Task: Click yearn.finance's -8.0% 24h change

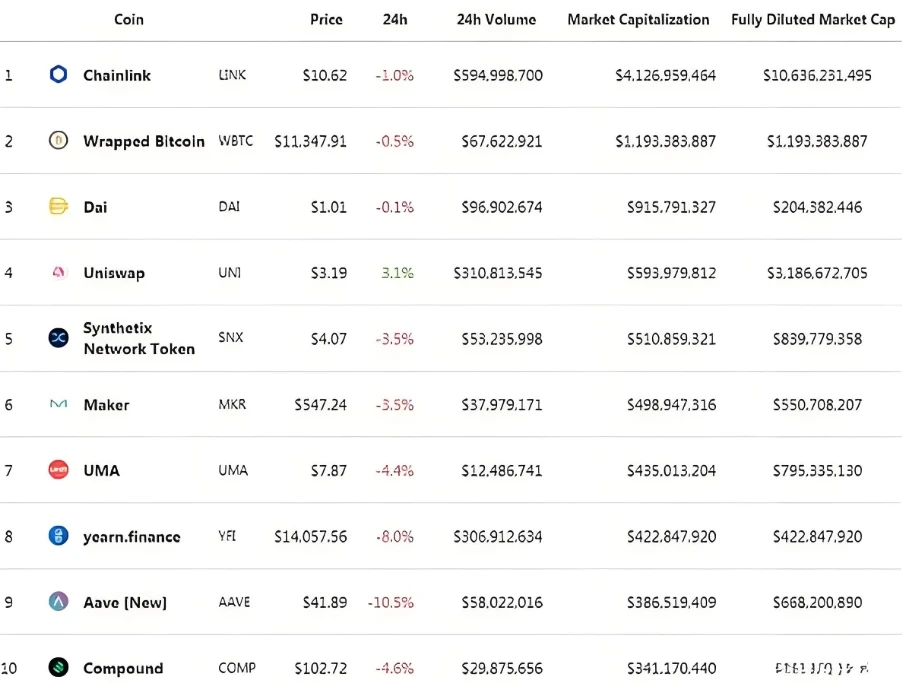Action: 395,537
